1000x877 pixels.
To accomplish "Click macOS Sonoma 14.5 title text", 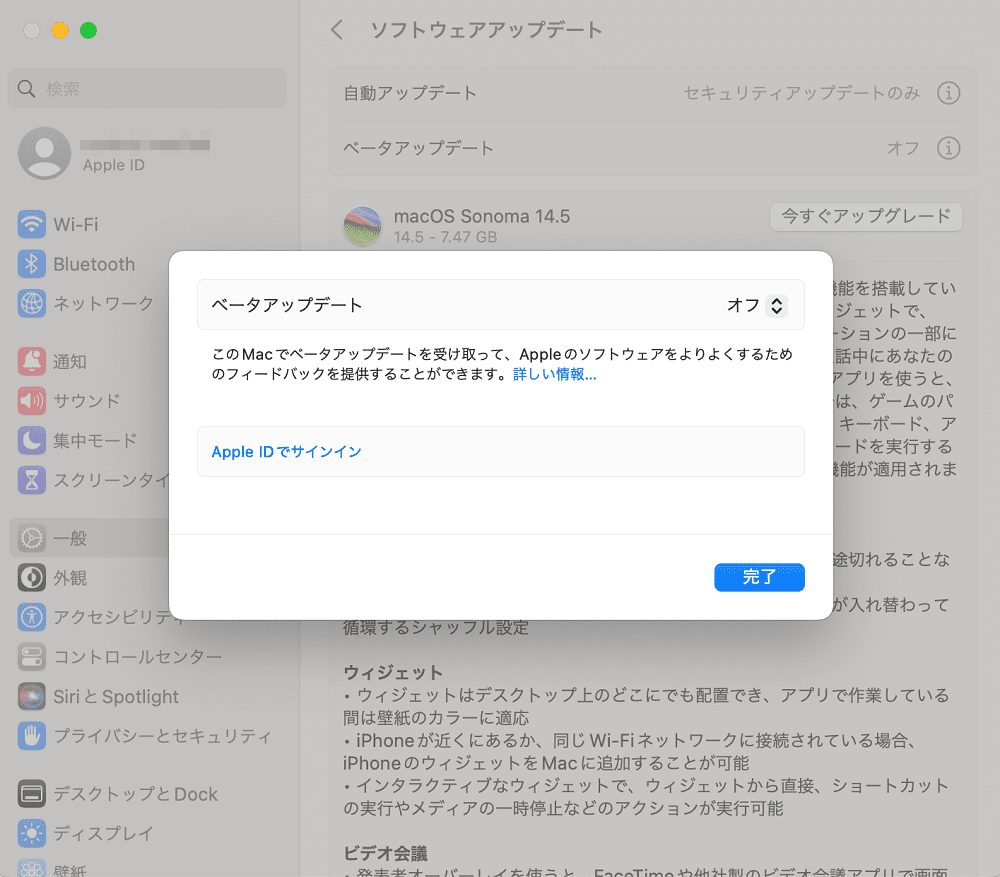I will point(482,216).
